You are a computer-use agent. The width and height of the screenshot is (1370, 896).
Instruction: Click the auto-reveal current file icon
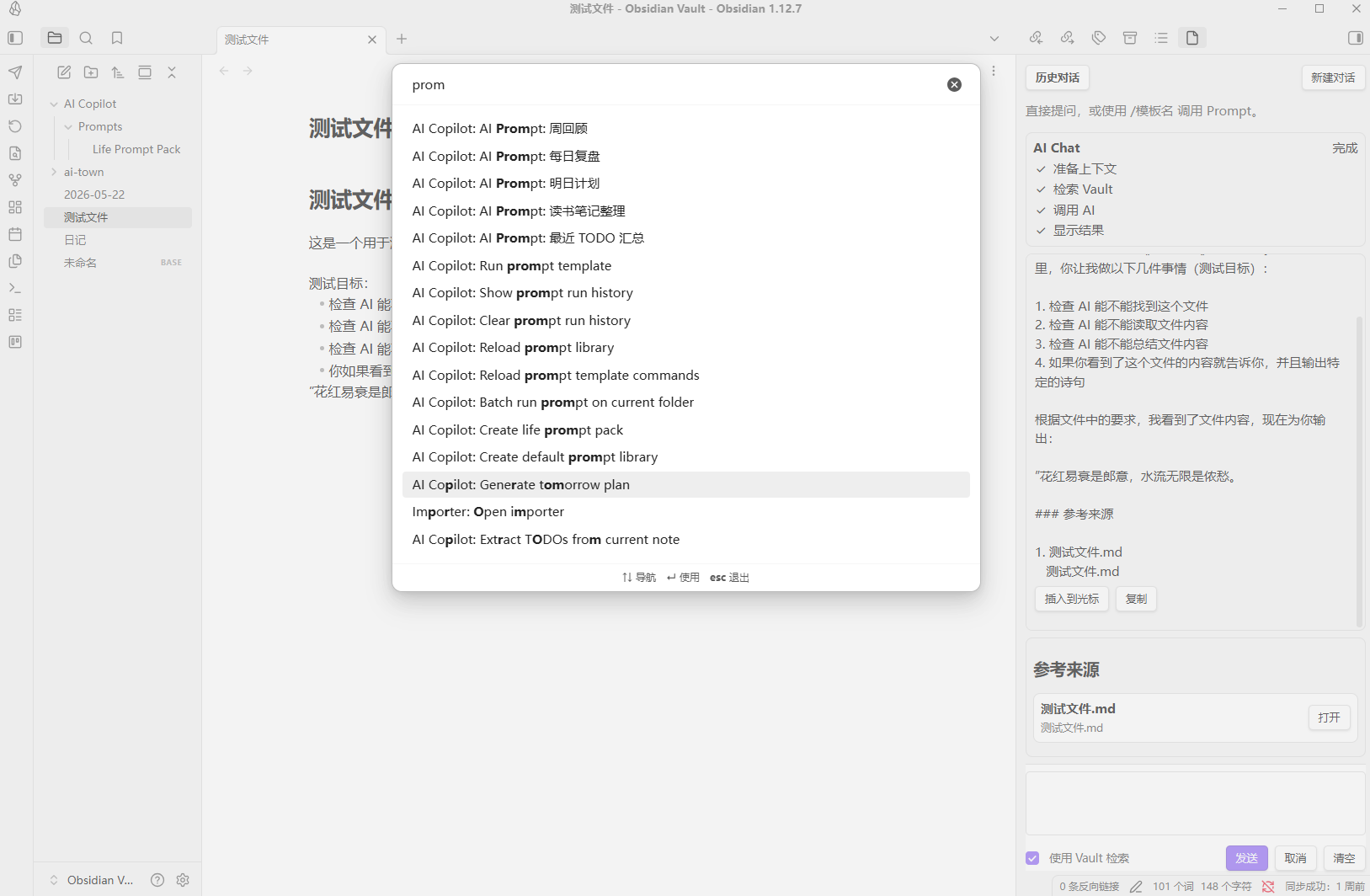[145, 72]
